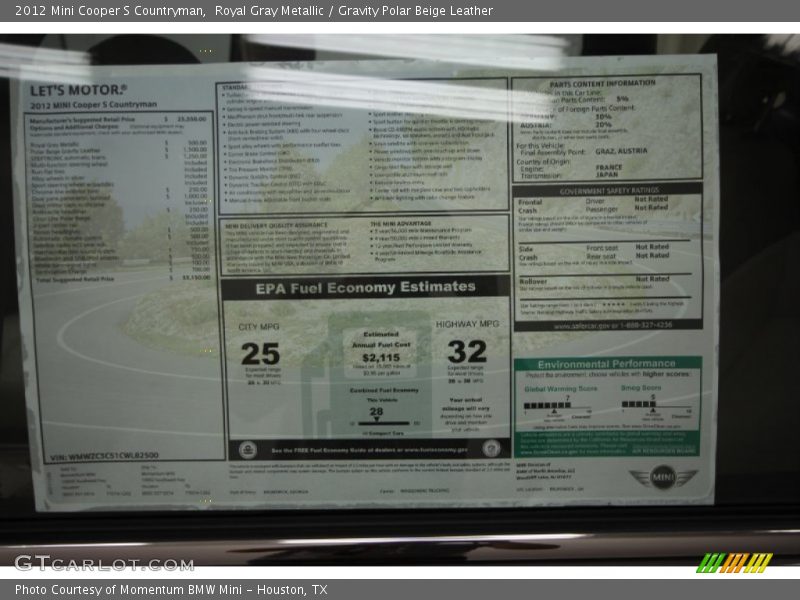Click 'GOVERNMENT SAFETY RATINGS' header bar
The image size is (800, 600).
click(608, 190)
